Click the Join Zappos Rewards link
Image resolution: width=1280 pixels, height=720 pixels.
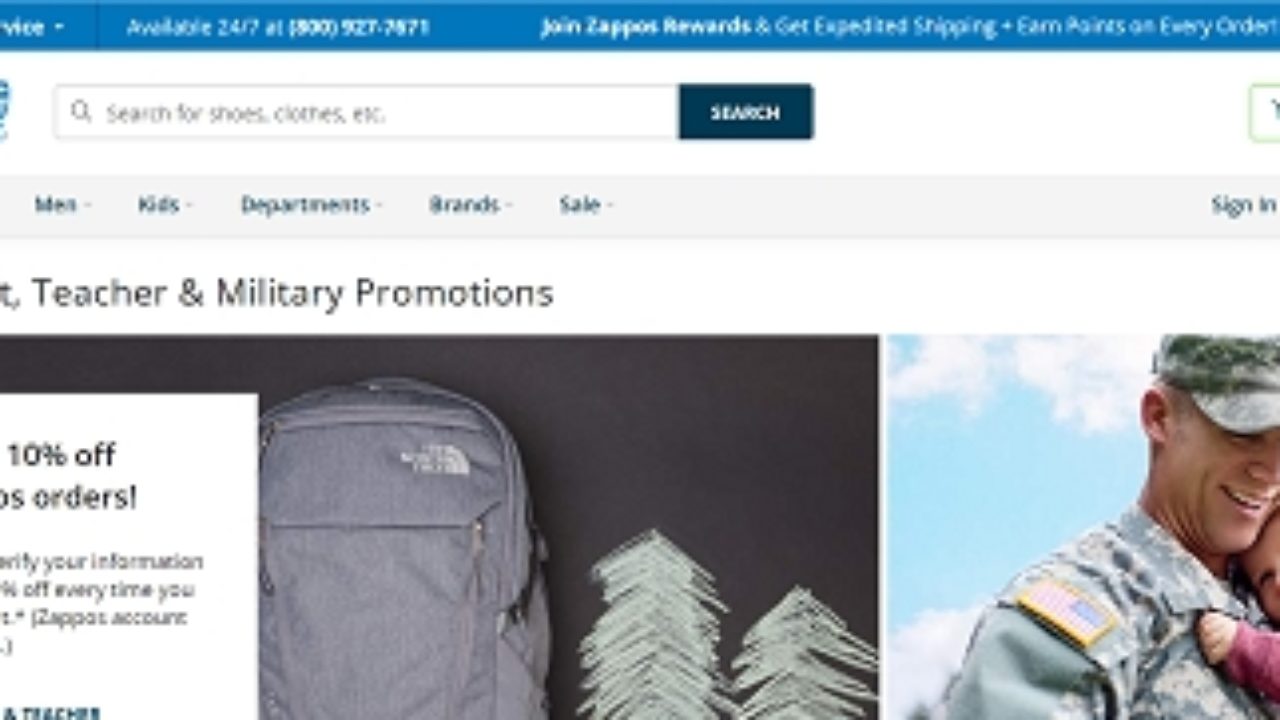(x=645, y=27)
